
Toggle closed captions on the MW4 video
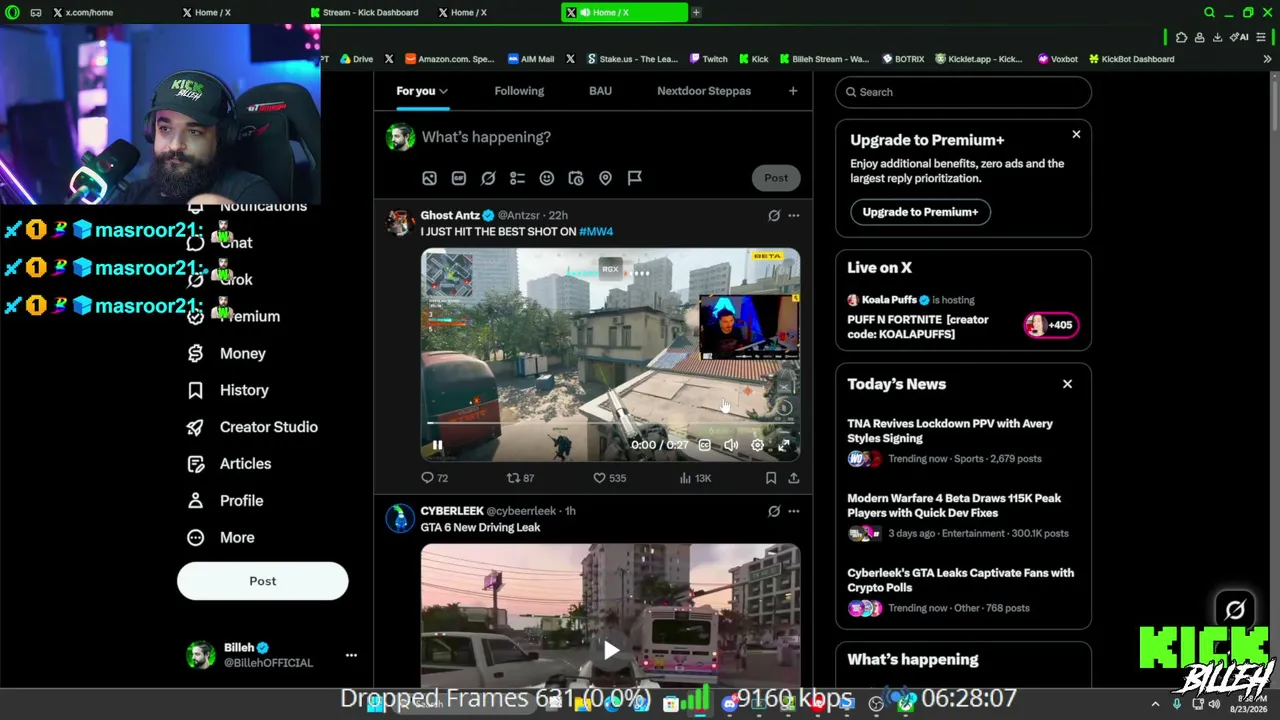705,445
